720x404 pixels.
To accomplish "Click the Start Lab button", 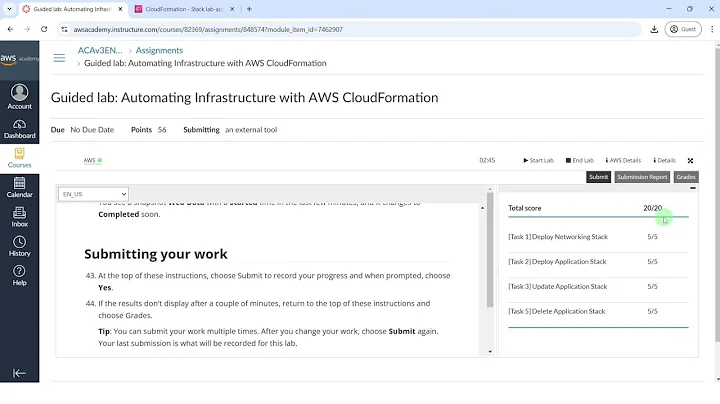I will pos(539,160).
